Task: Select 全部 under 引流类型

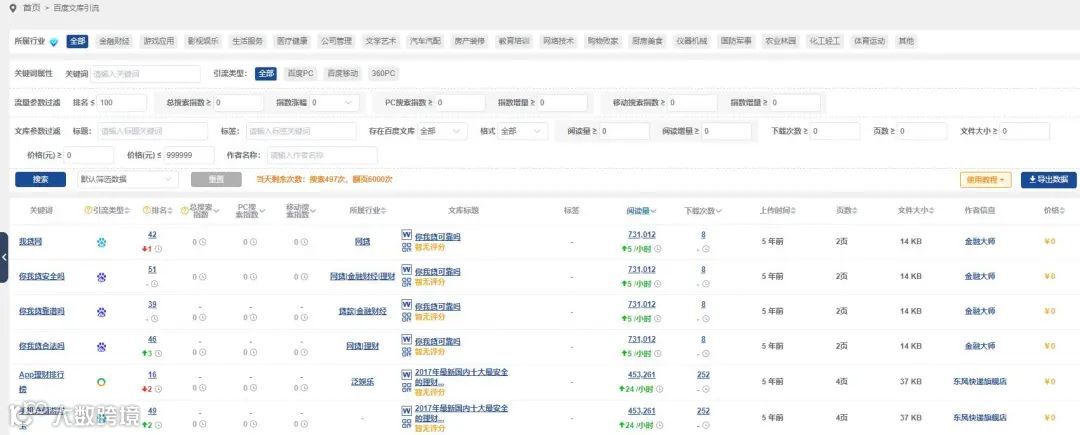Action: coord(266,74)
